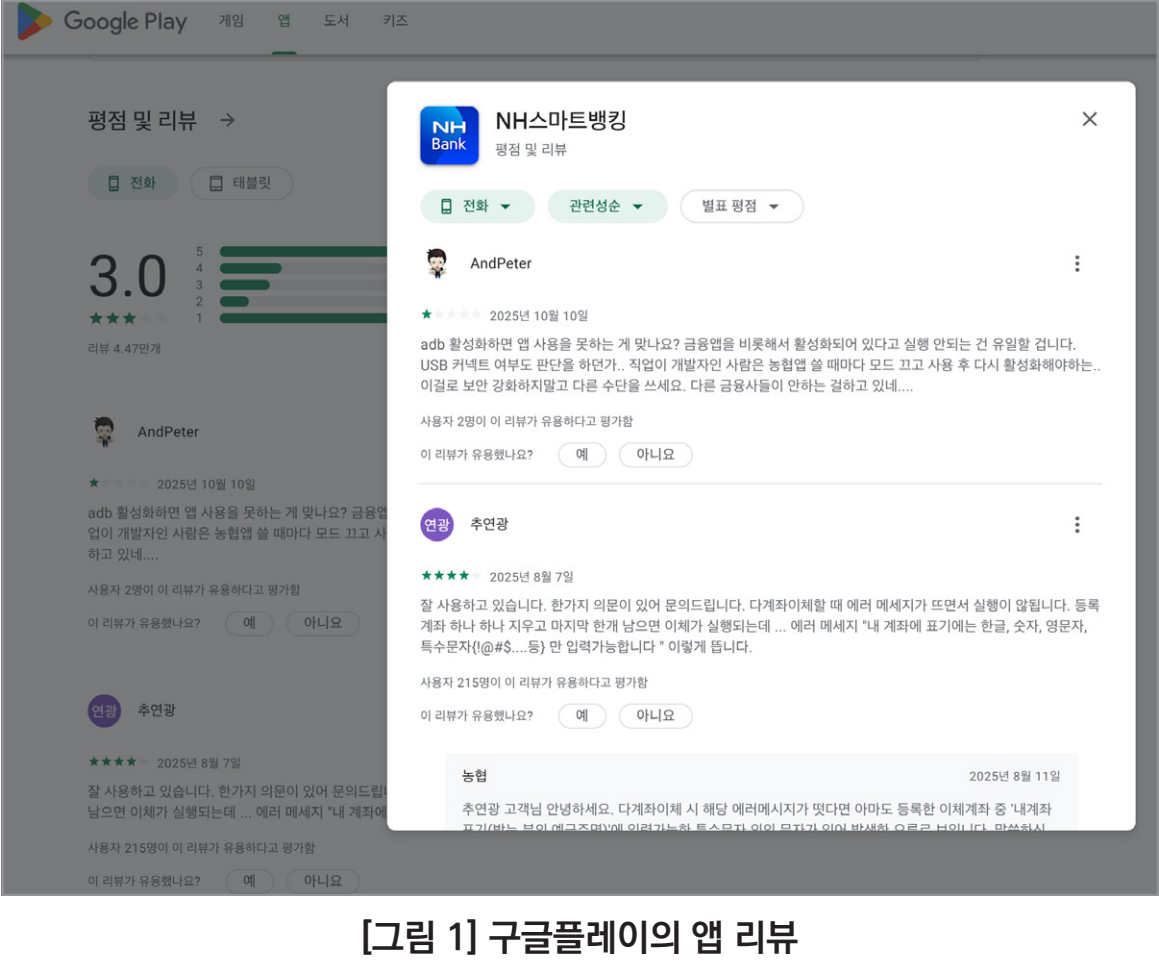The image size is (1159, 966).
Task: Click 아니요 under AndPeter's review in dialog
Action: (x=656, y=455)
